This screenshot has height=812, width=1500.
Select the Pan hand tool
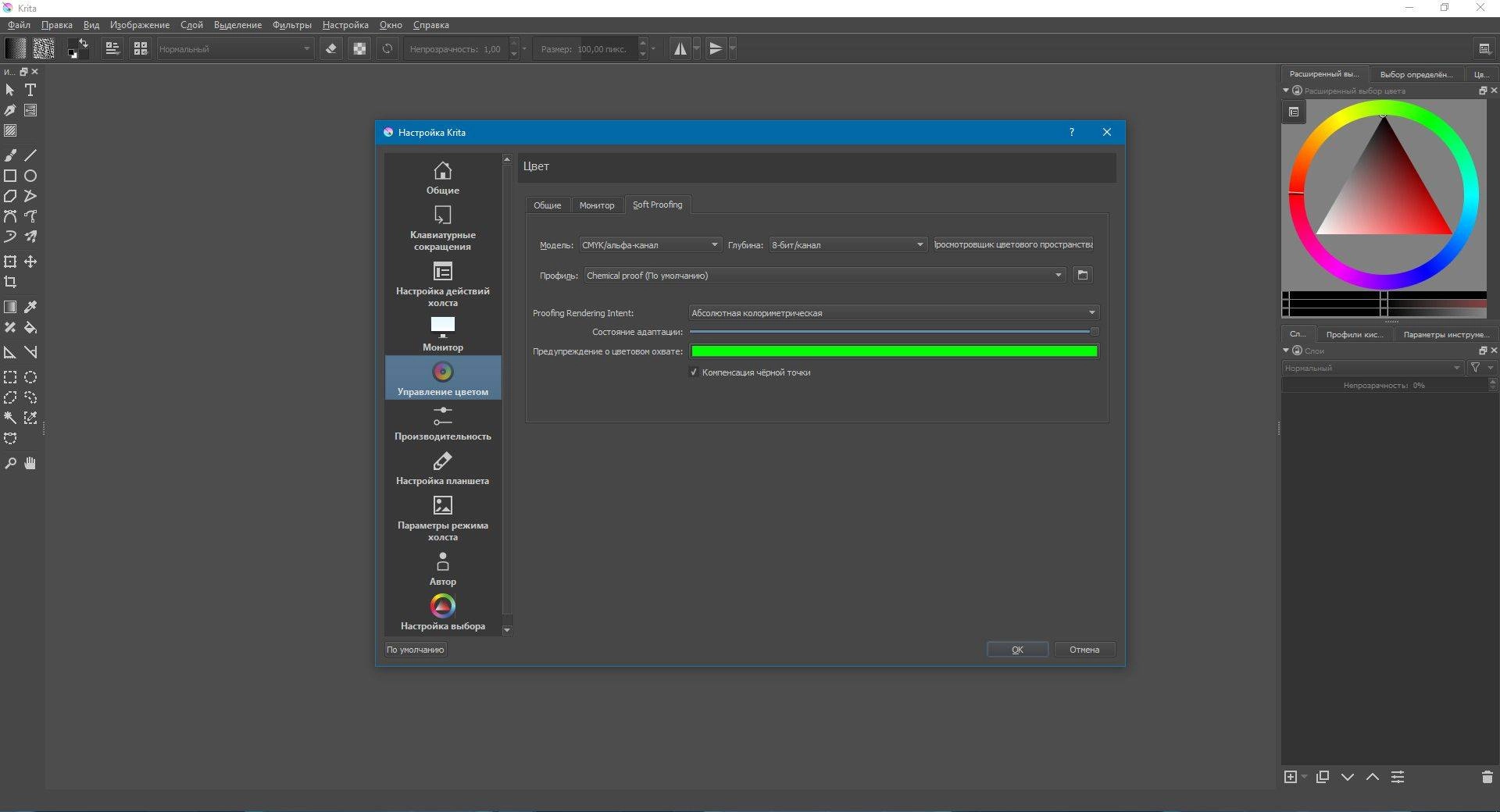[30, 463]
